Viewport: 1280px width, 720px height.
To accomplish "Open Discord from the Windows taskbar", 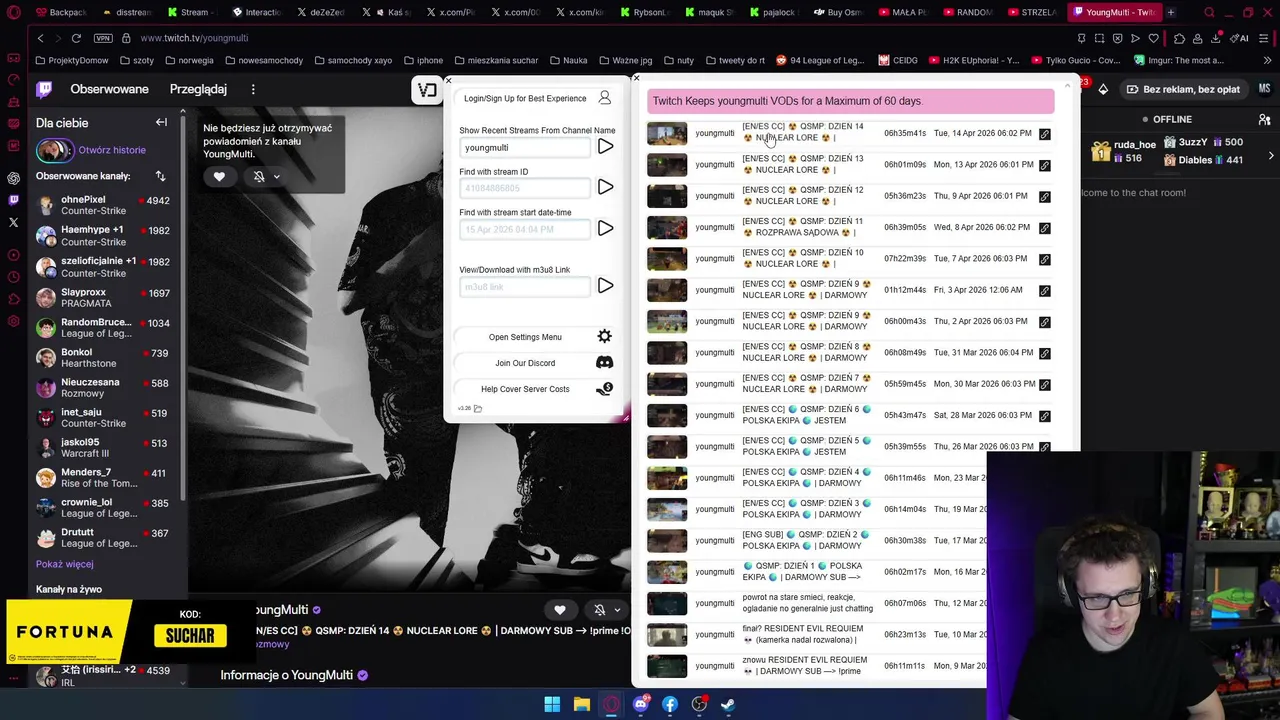I will pyautogui.click(x=641, y=704).
